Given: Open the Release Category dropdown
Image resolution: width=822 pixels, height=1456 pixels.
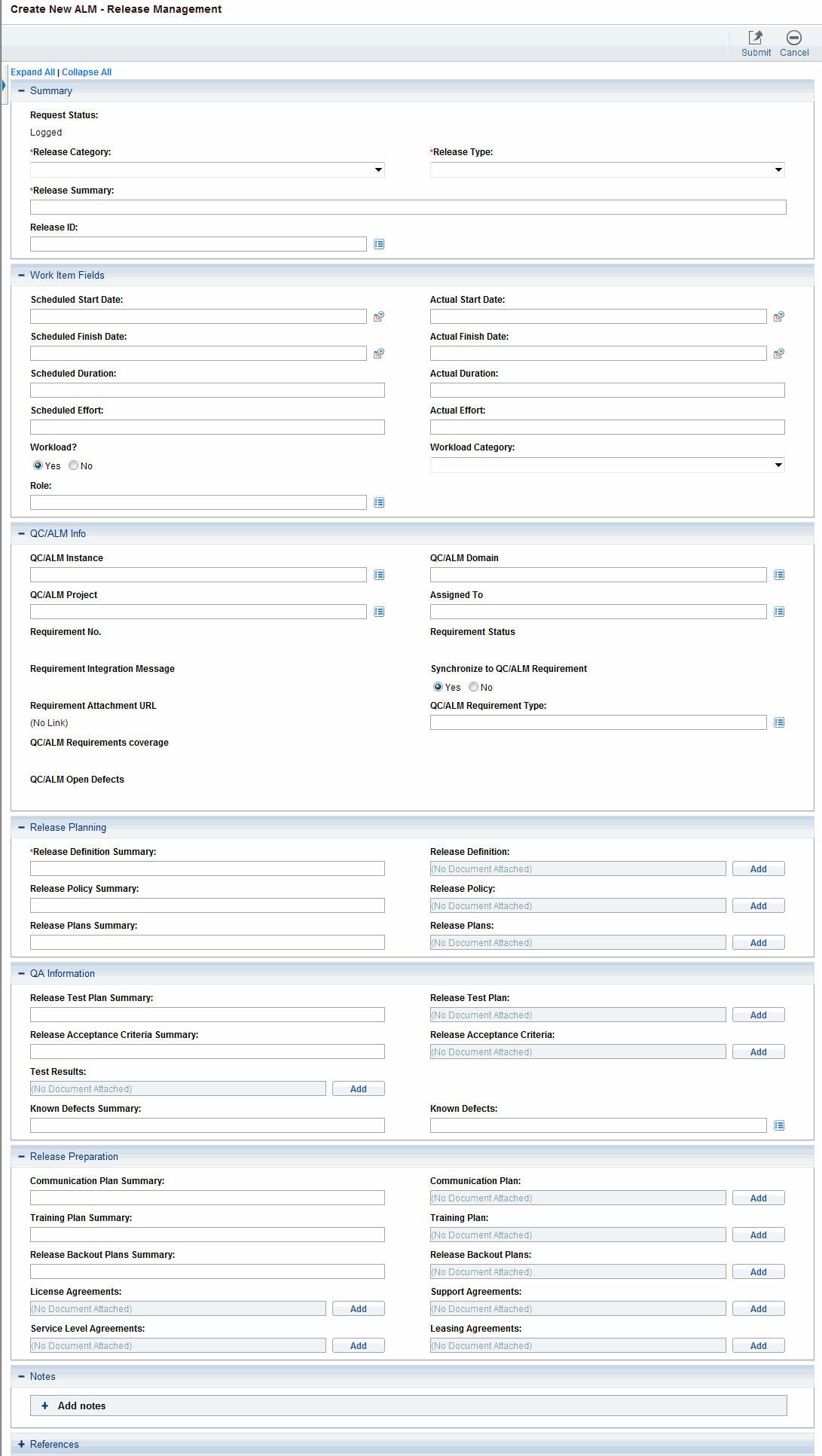Looking at the screenshot, I should (207, 170).
